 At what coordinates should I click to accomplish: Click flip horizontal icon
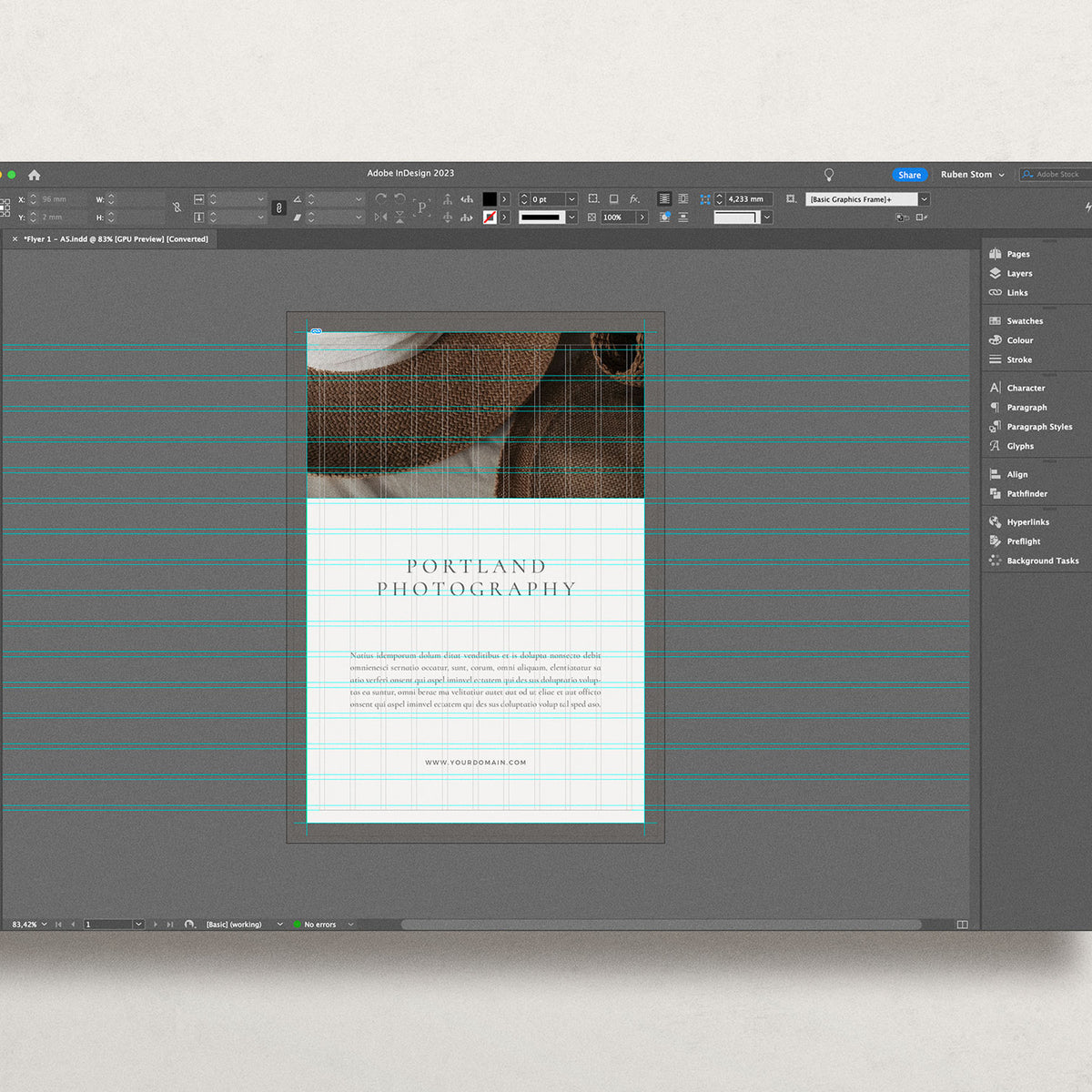pos(380,217)
